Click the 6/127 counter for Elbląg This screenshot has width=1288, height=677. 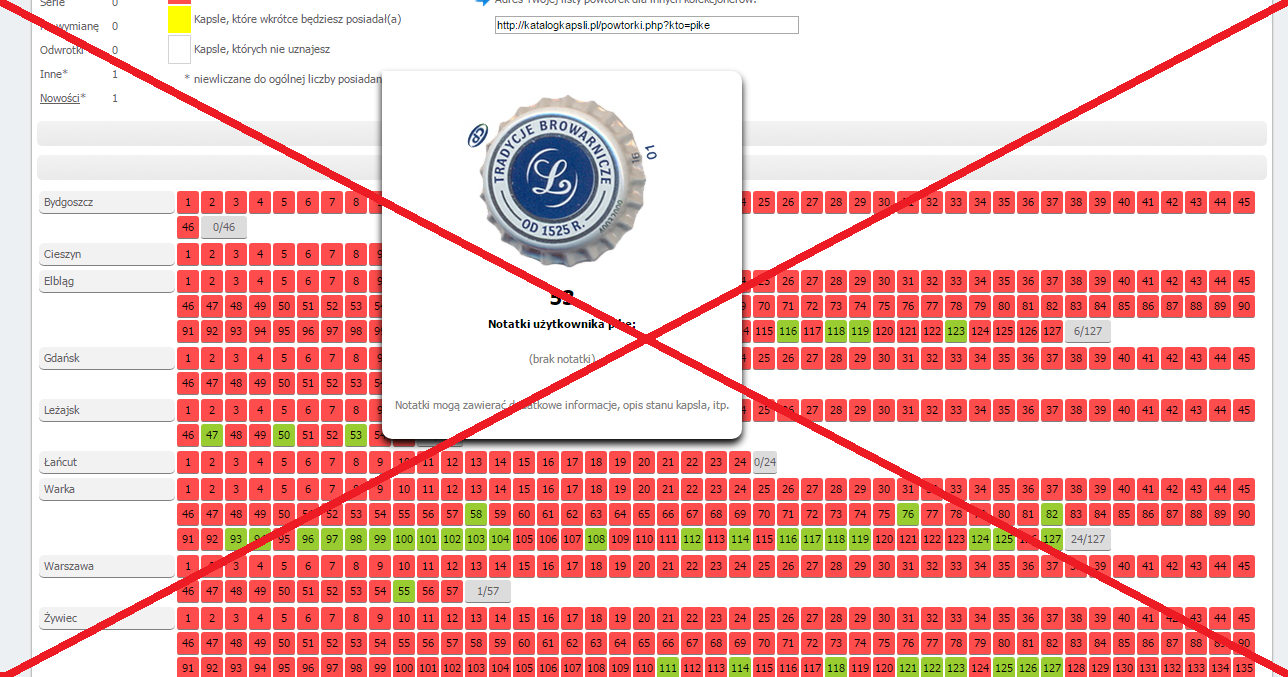(1087, 331)
